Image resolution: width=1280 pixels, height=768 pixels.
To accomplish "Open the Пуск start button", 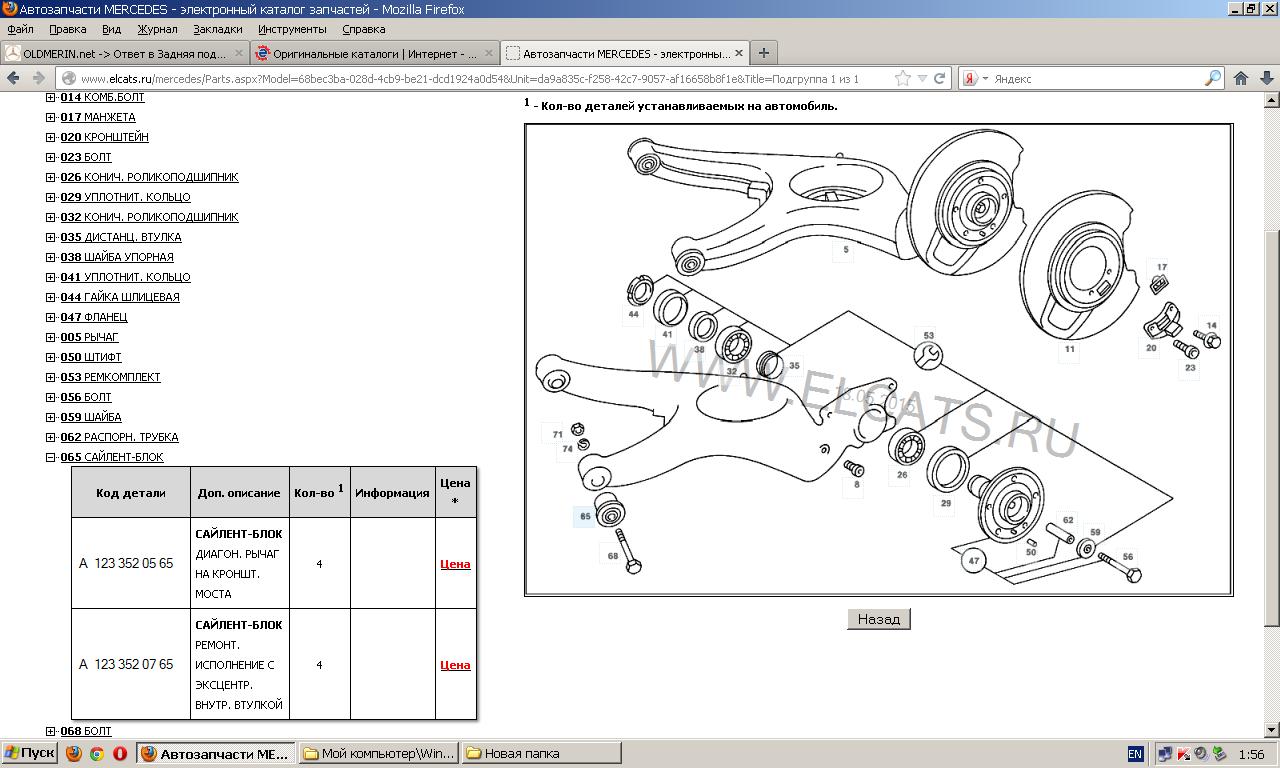I will click(29, 753).
